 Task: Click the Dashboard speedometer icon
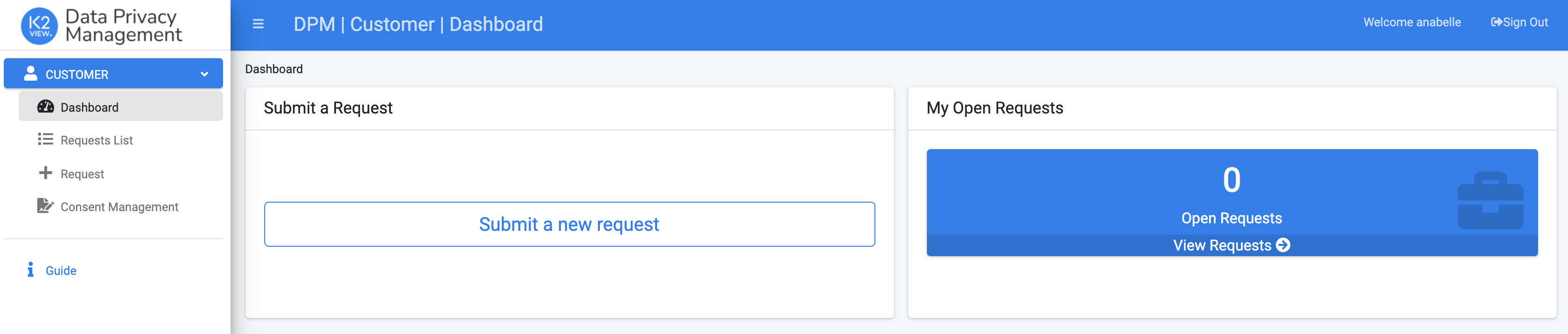[x=45, y=106]
